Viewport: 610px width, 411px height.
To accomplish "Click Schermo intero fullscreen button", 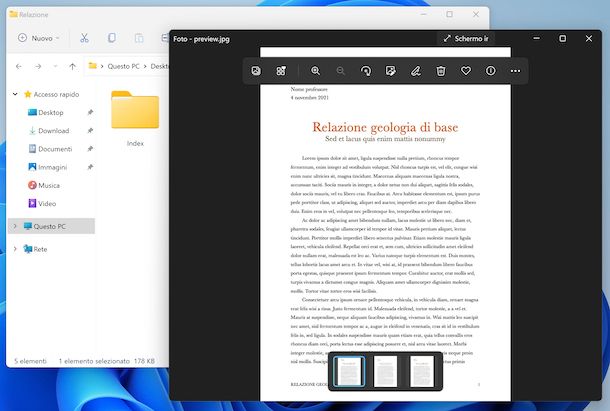I will tap(466, 39).
